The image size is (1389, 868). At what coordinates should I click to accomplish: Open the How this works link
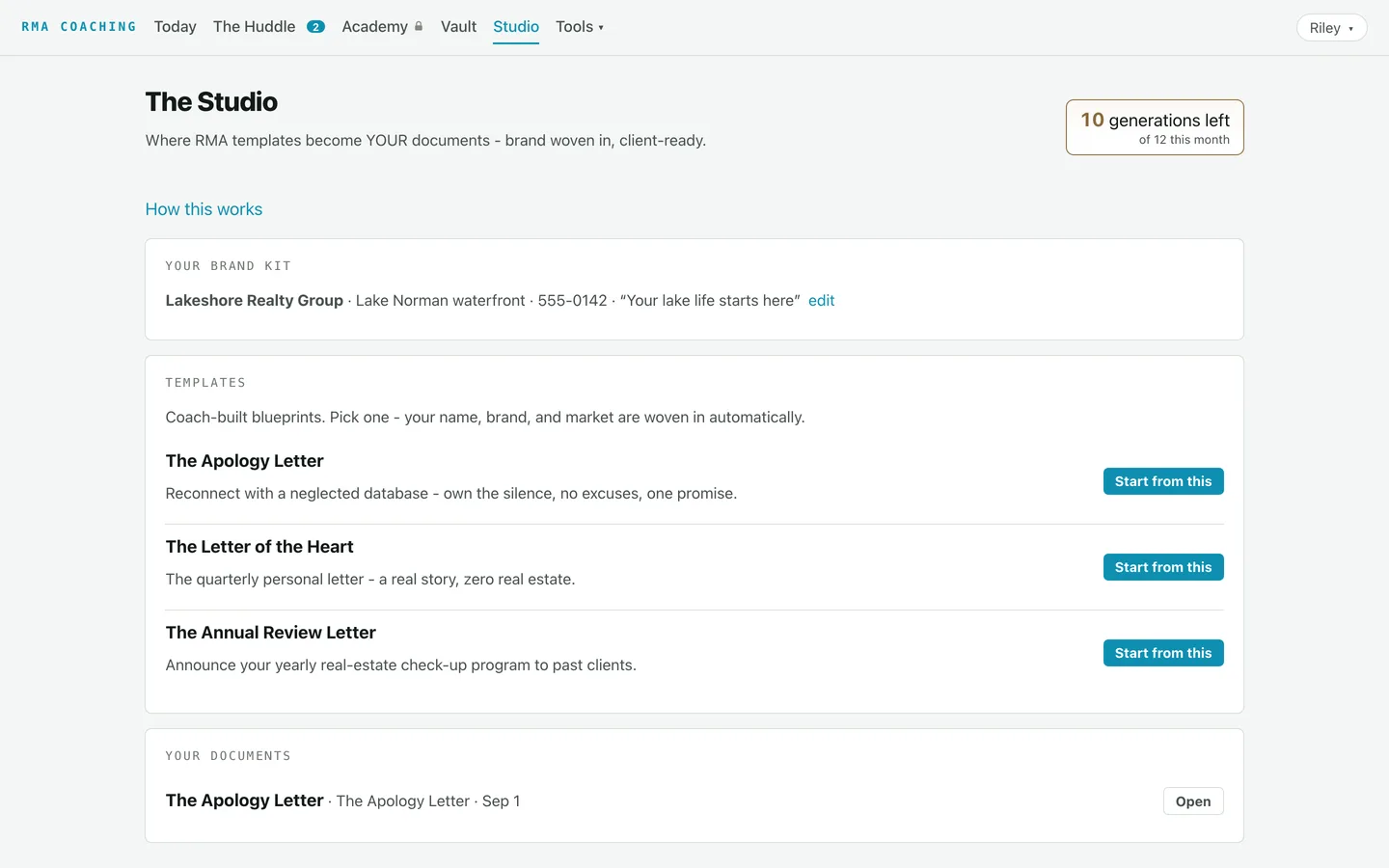pyautogui.click(x=204, y=209)
